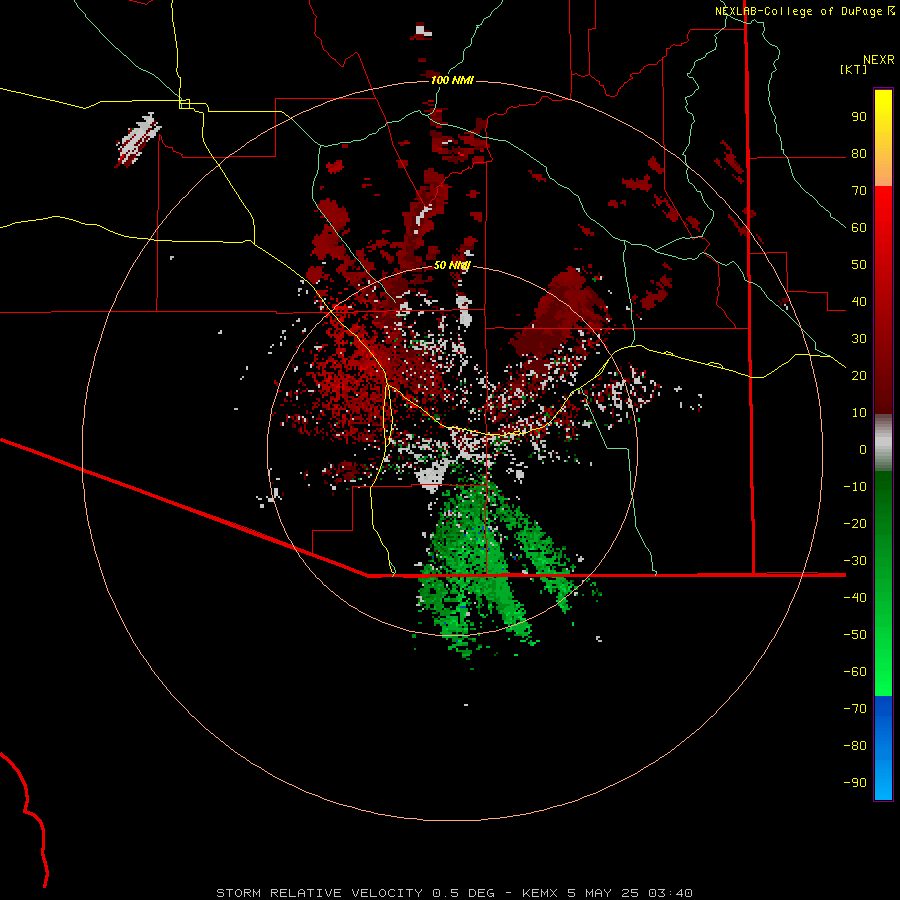Click the positive 60 scale value
The width and height of the screenshot is (900, 900).
click(x=859, y=228)
